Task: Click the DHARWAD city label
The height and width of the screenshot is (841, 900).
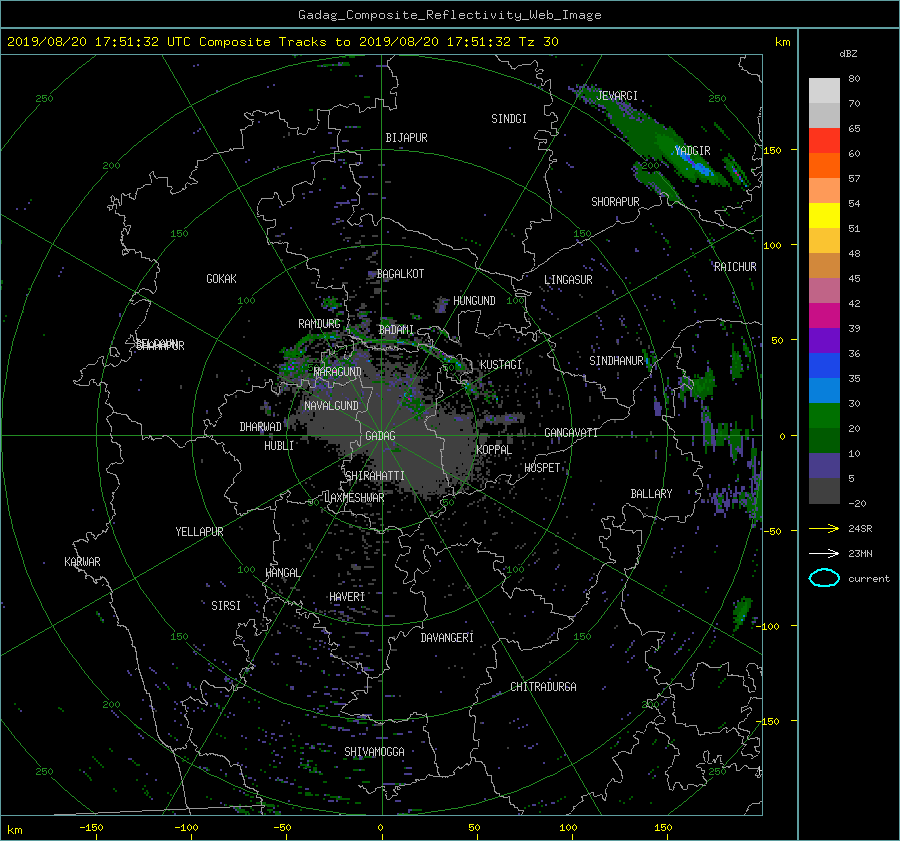Action: click(x=260, y=427)
